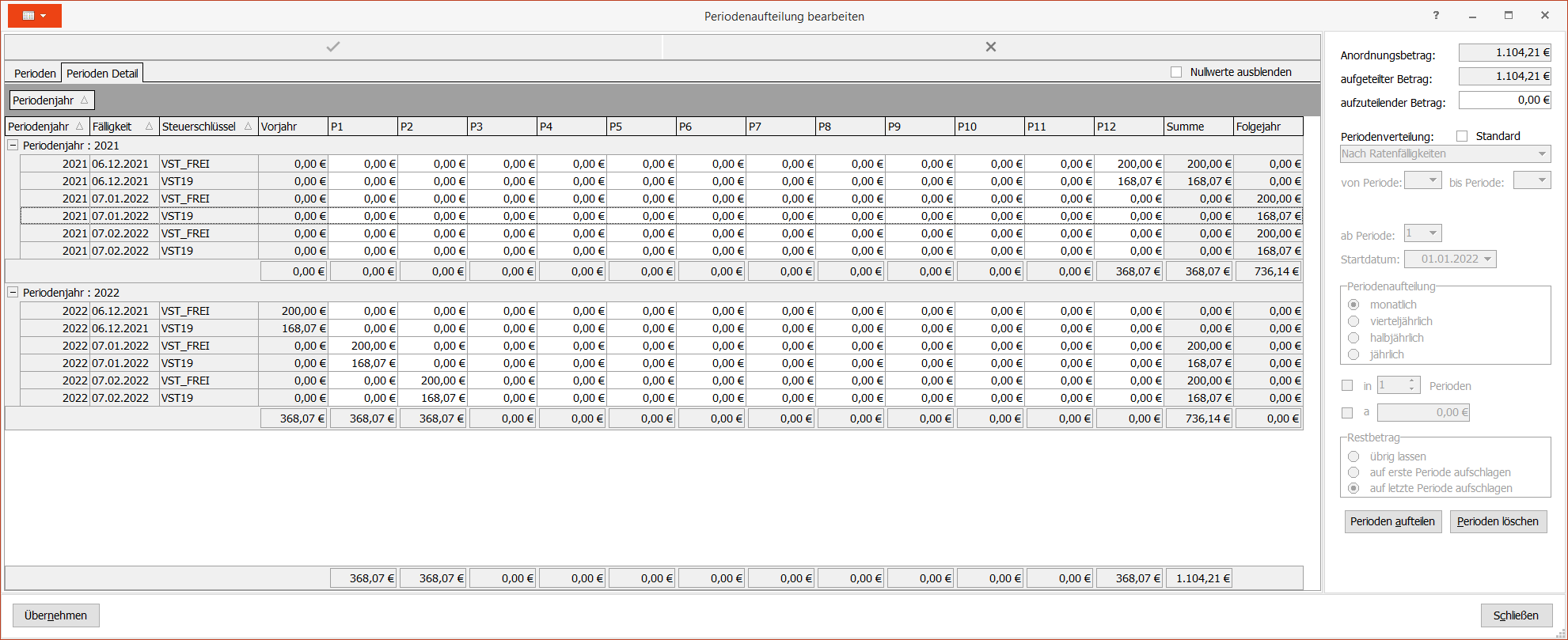Open the 'bis Periode' dropdown
The image size is (1568, 640).
(1532, 180)
